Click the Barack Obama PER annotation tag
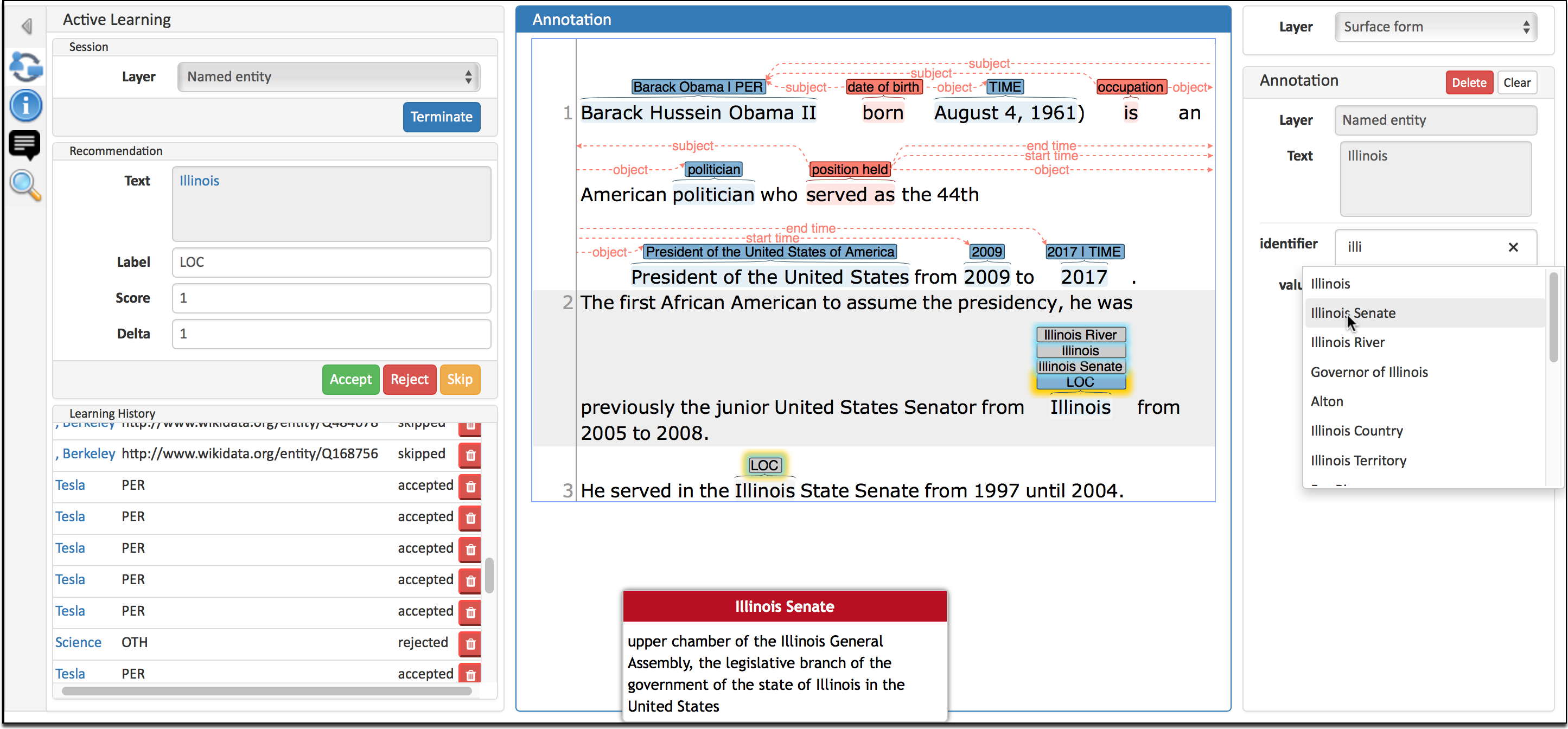The width and height of the screenshot is (1568, 729). coord(698,86)
